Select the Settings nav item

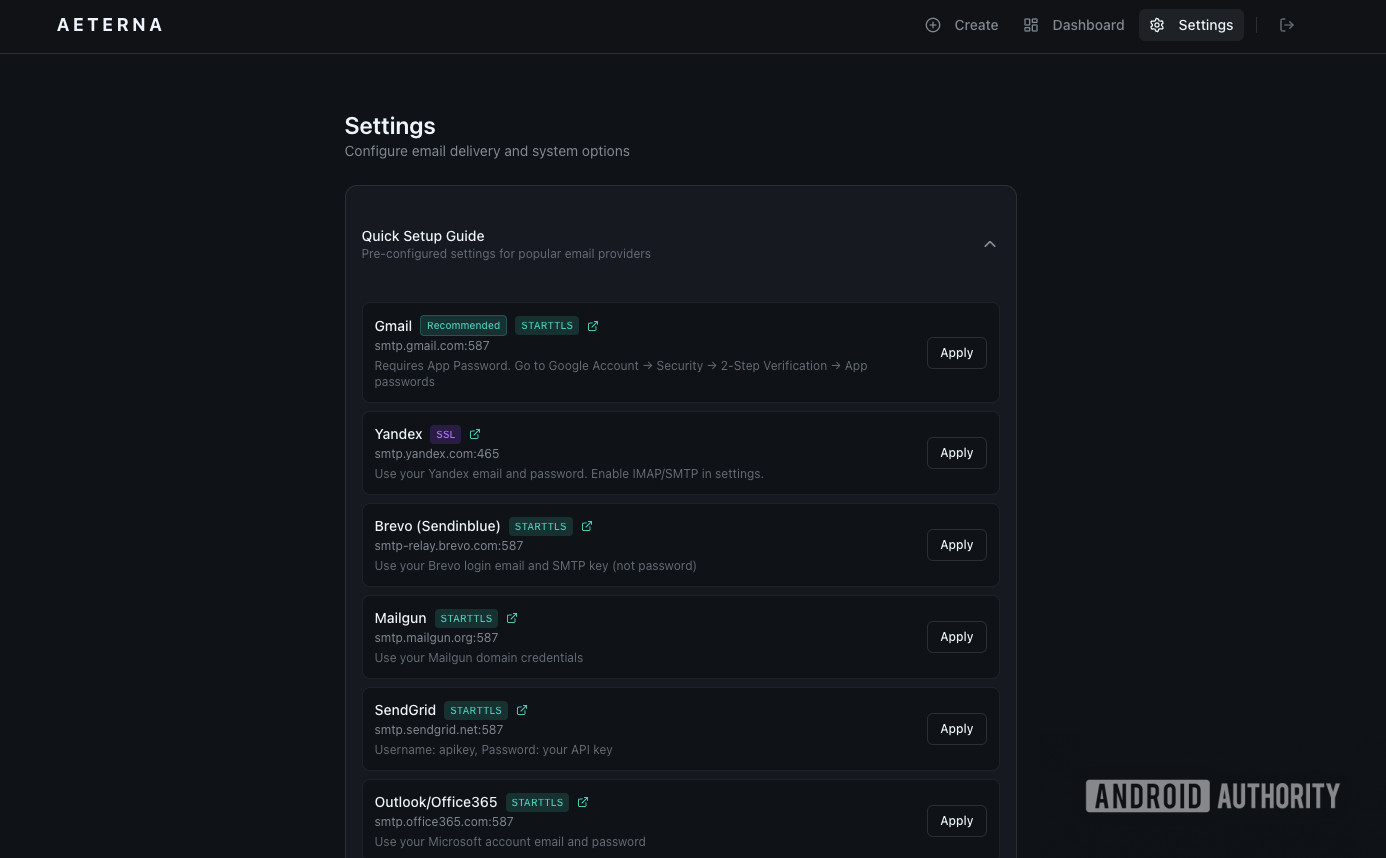pos(1191,25)
